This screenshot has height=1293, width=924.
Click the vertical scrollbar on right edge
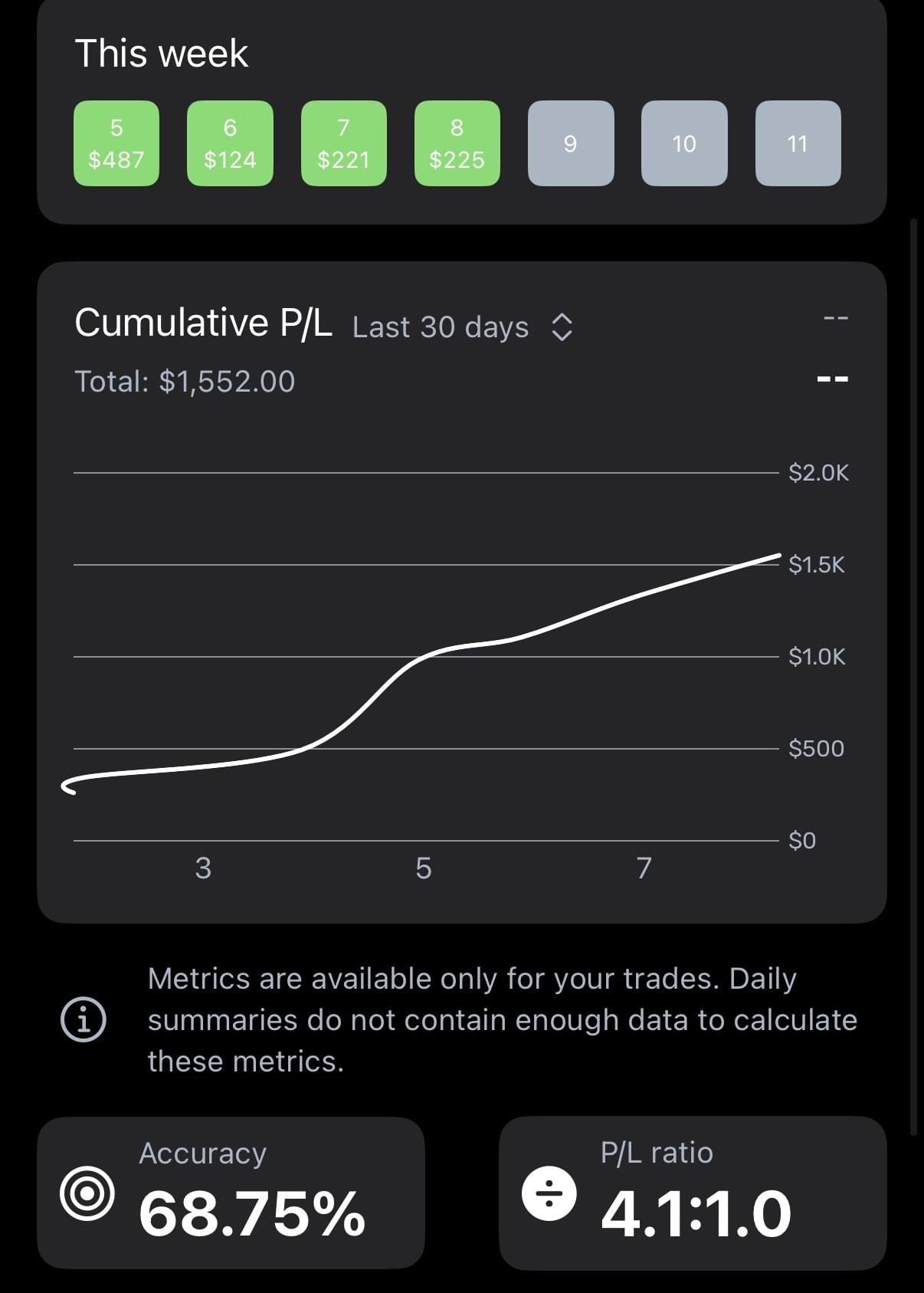tap(913, 674)
